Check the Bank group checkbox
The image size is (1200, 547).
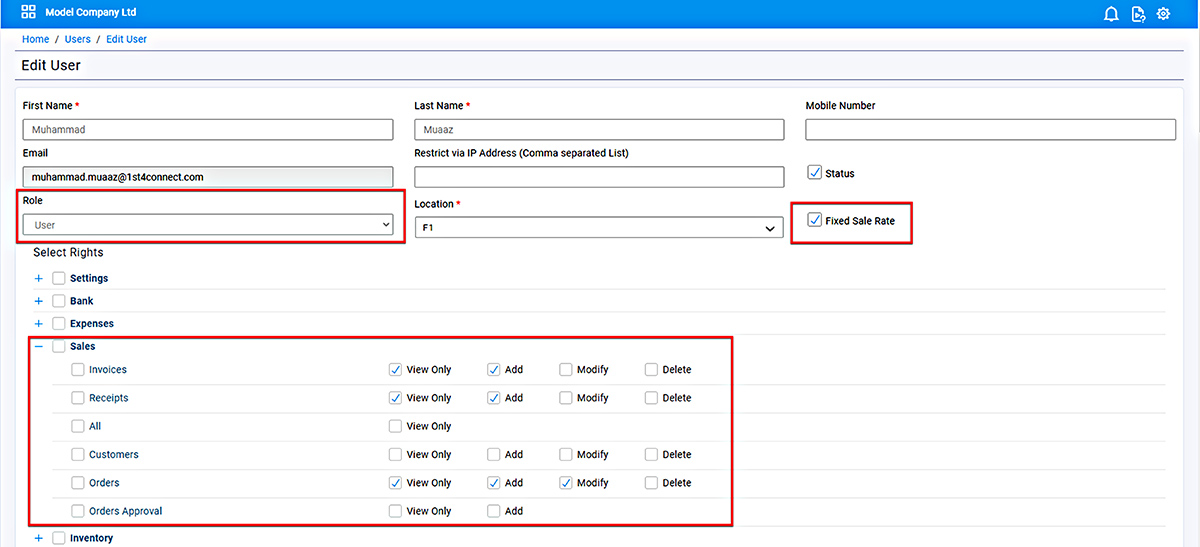coord(59,301)
